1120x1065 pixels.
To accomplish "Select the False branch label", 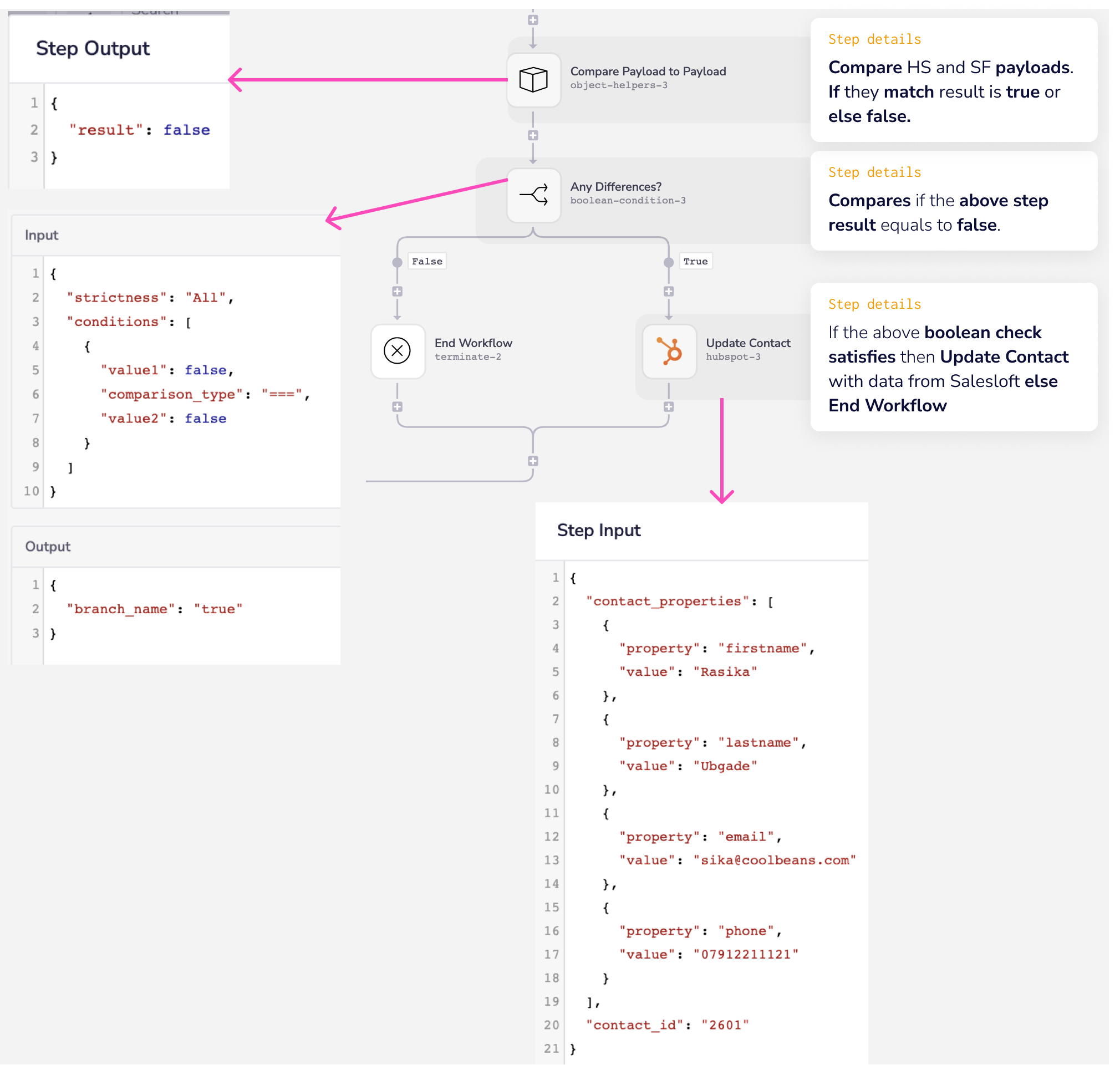I will tap(427, 261).
